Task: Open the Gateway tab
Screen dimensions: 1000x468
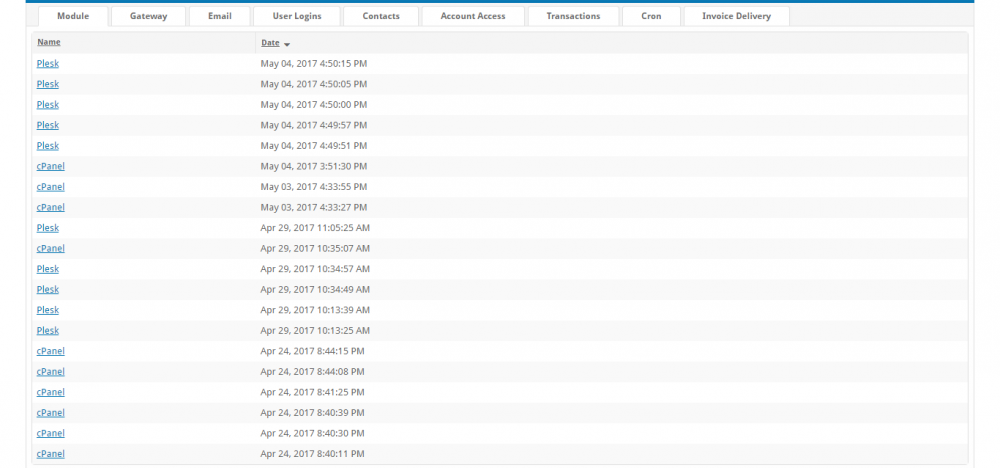Action: coord(149,16)
